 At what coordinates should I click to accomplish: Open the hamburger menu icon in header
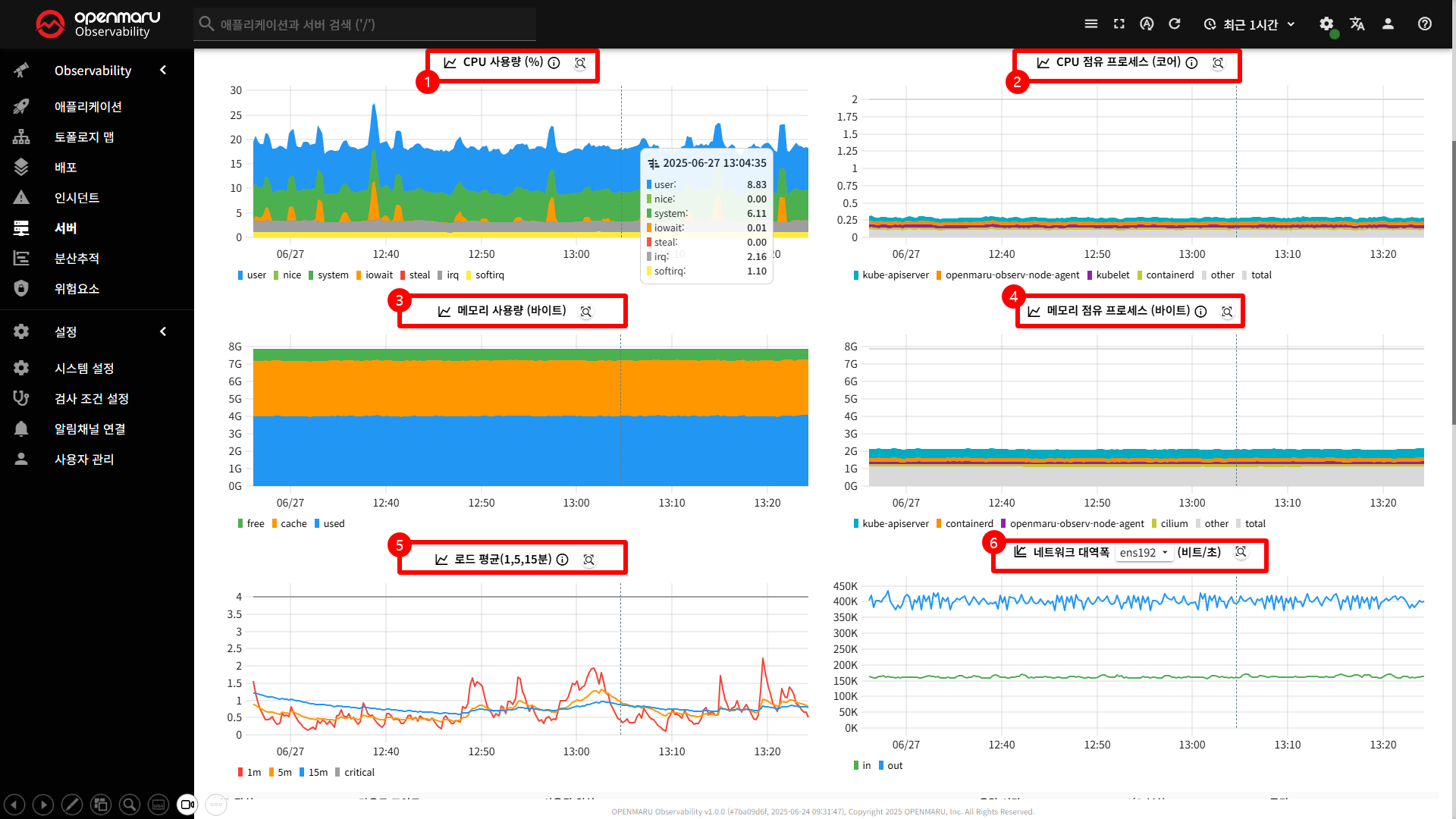(x=1091, y=24)
